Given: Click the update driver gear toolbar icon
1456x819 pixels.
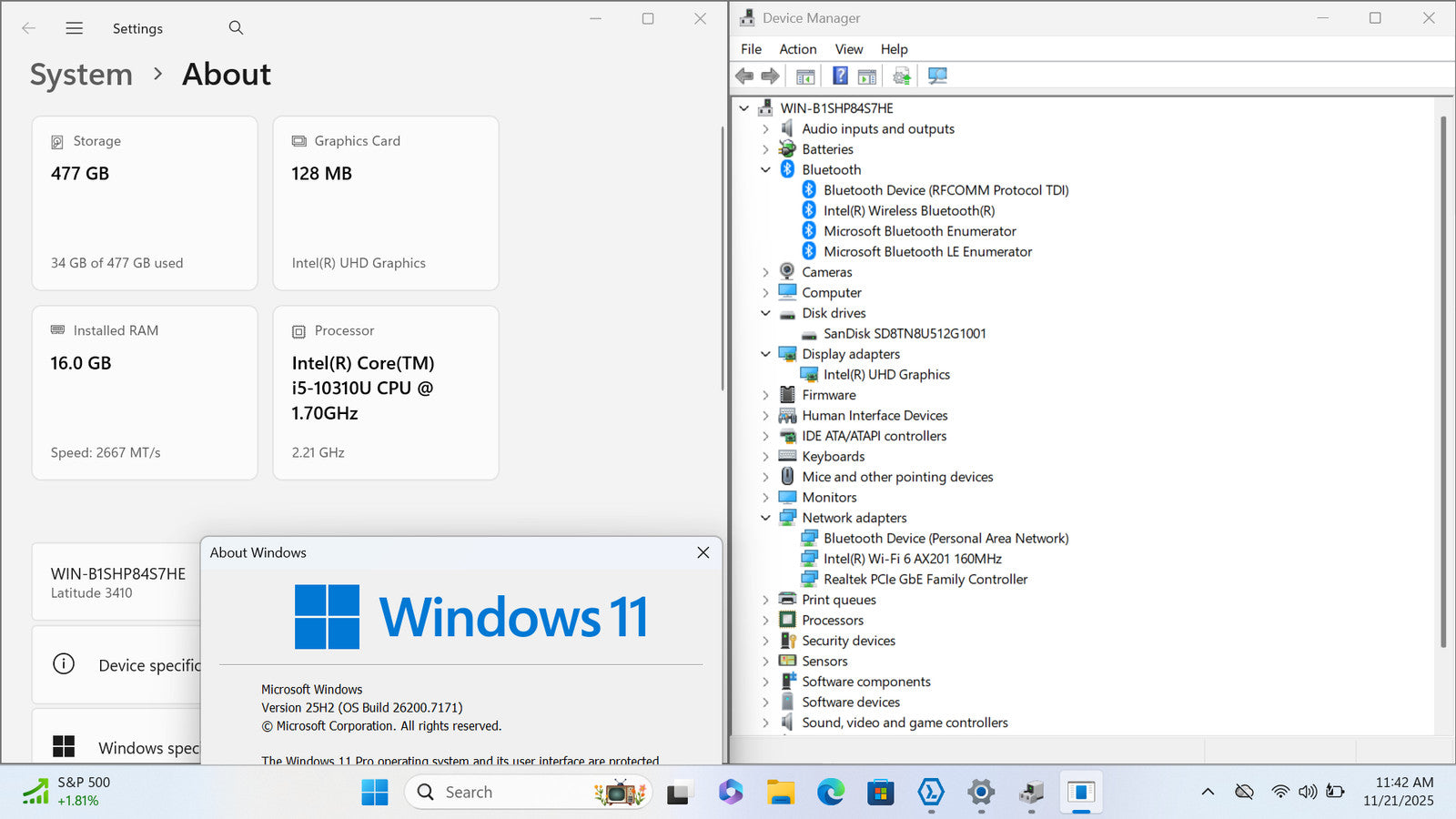Looking at the screenshot, I should 901,76.
